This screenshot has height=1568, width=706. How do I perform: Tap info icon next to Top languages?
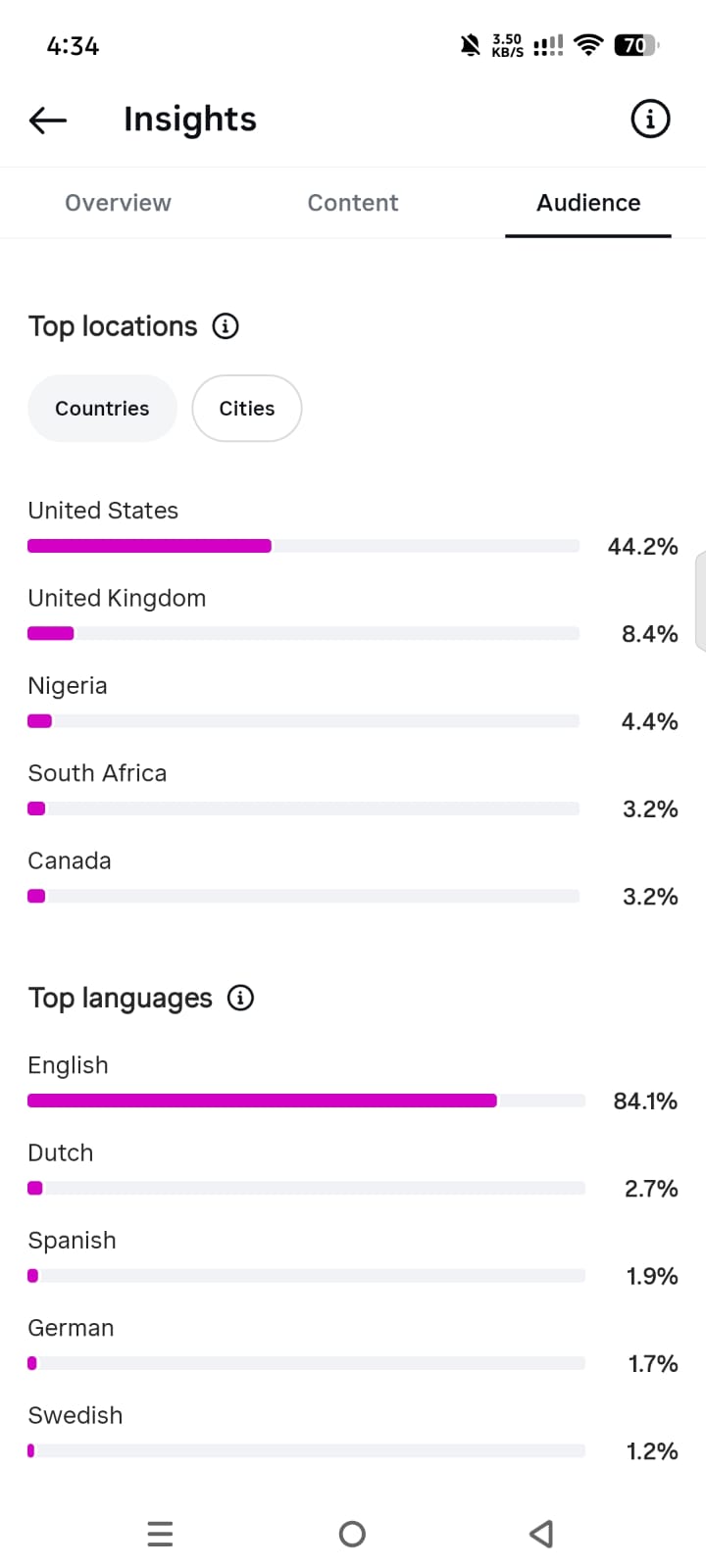coord(240,998)
